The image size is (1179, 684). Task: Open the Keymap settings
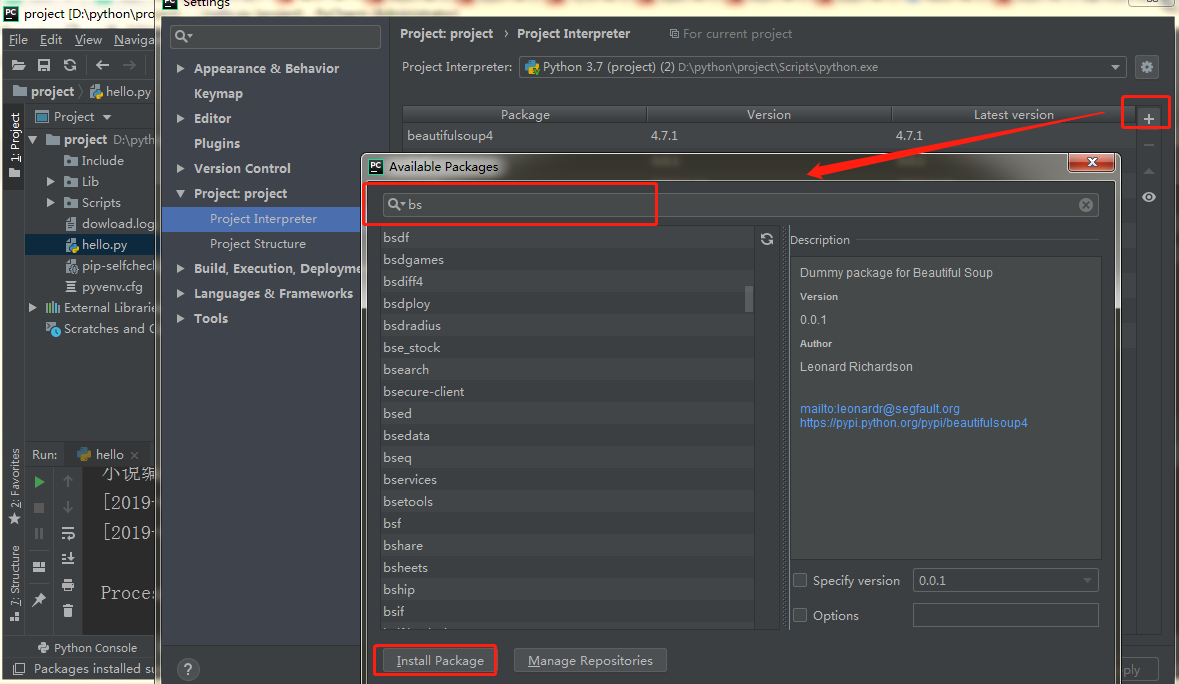[218, 93]
